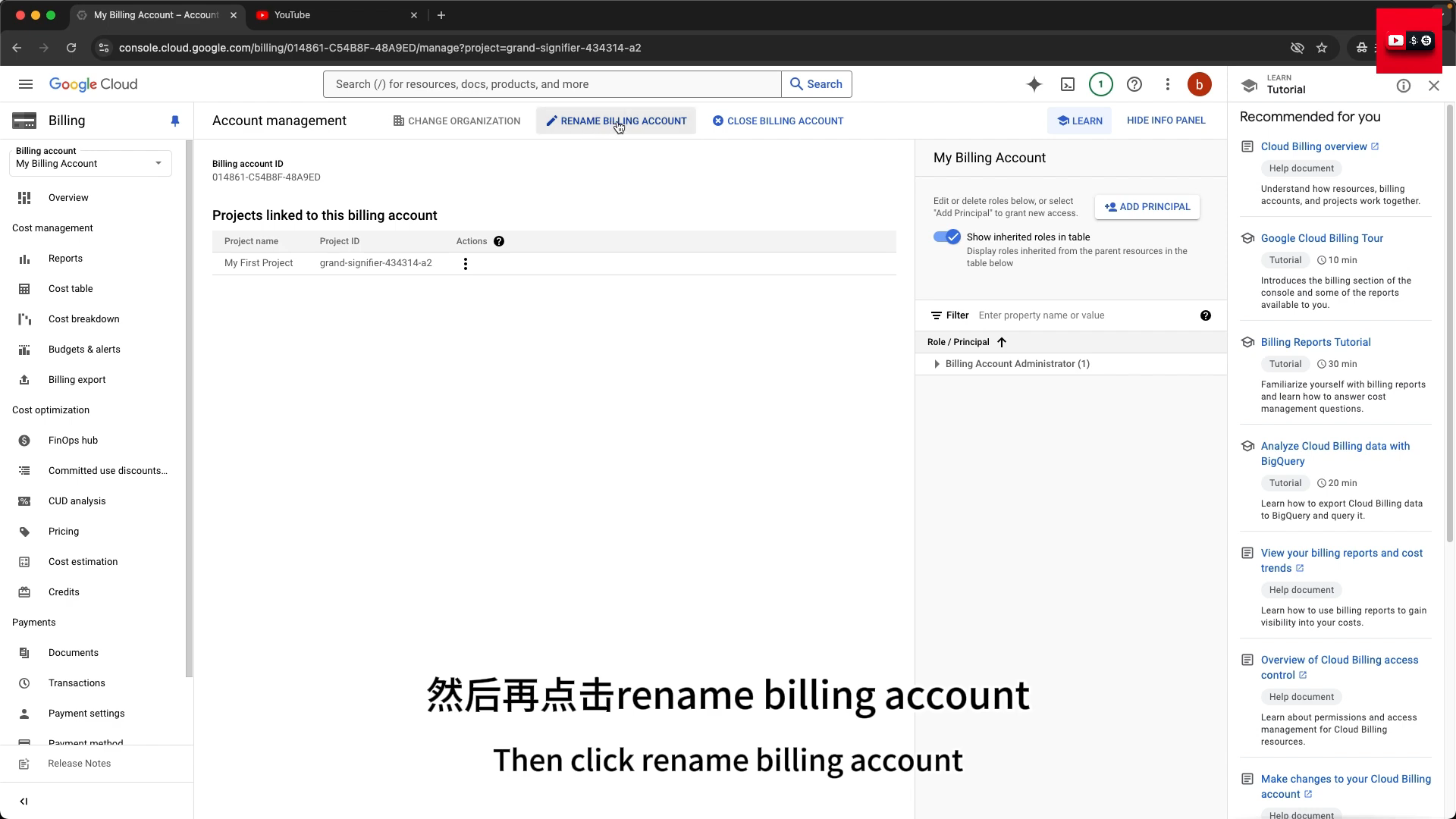Click the browser address bar URL
Viewport: 1456px width, 819px height.
click(380, 48)
